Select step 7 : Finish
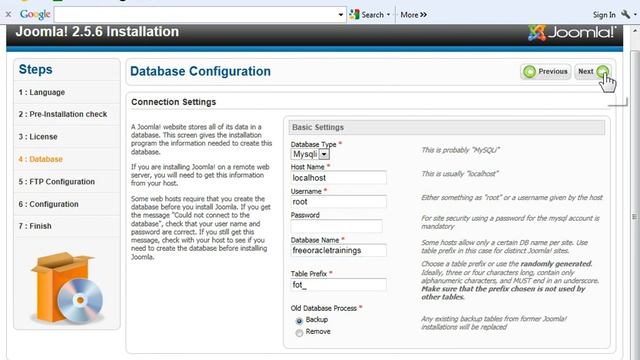Image resolution: width=640 pixels, height=360 pixels. pos(35,226)
